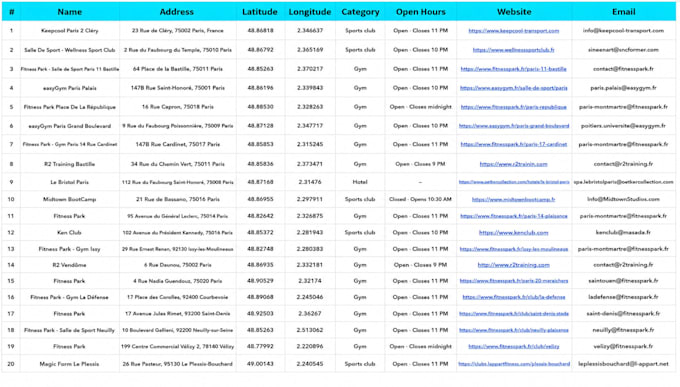Image resolution: width=680 pixels, height=387 pixels.
Task: Select address '21 Rue de Bassano, 75016 Paris'
Action: [x=178, y=200]
